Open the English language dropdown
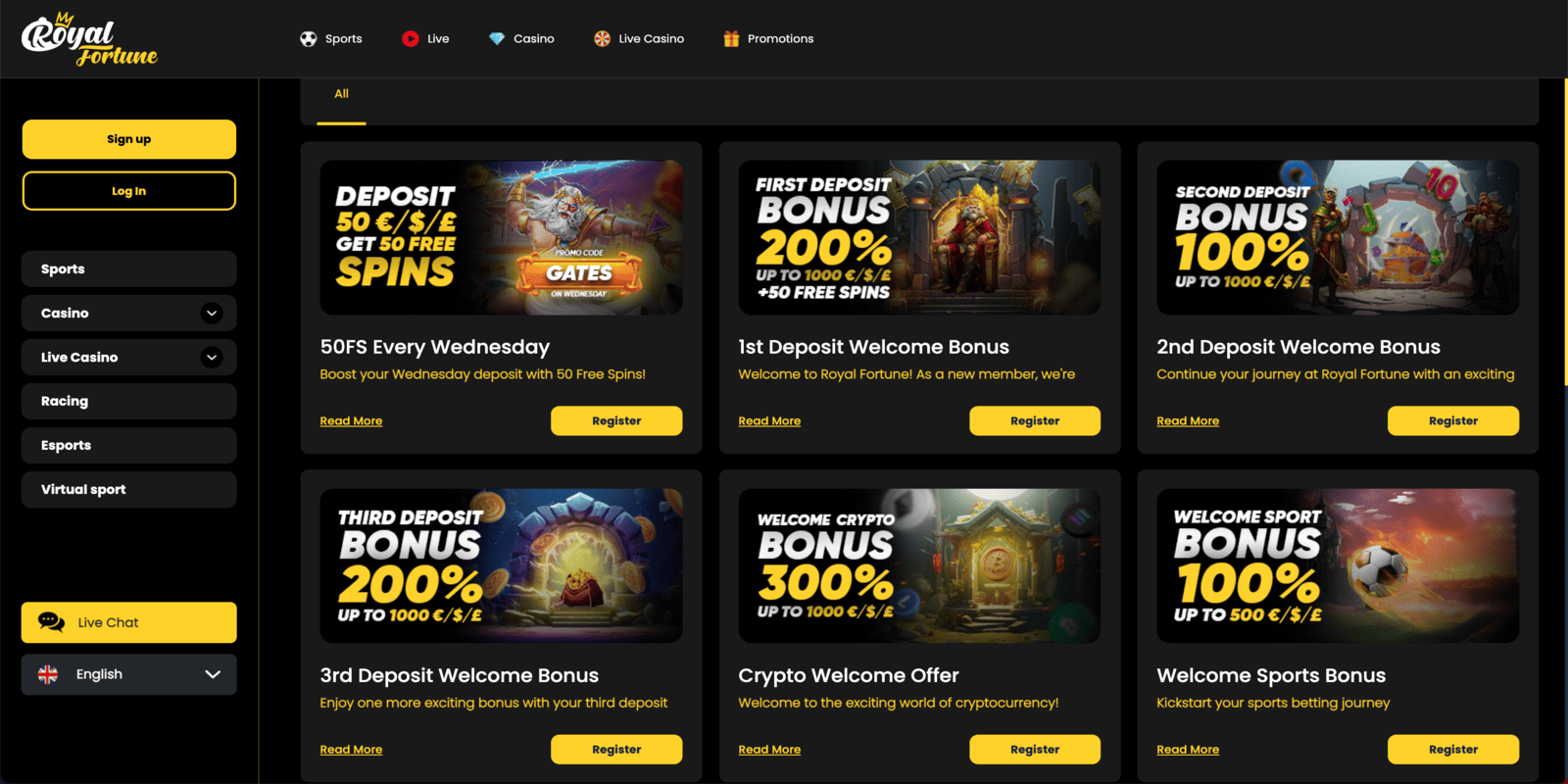This screenshot has height=784, width=1568. [129, 674]
